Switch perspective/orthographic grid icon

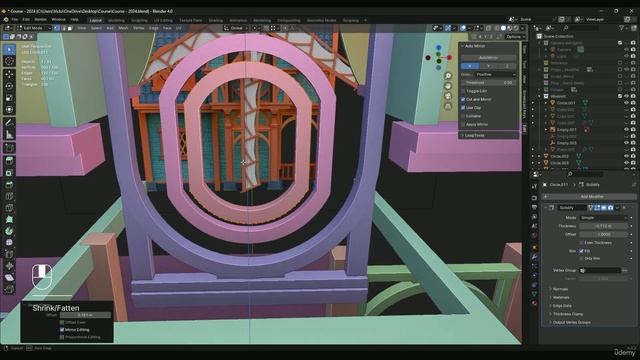(448, 107)
